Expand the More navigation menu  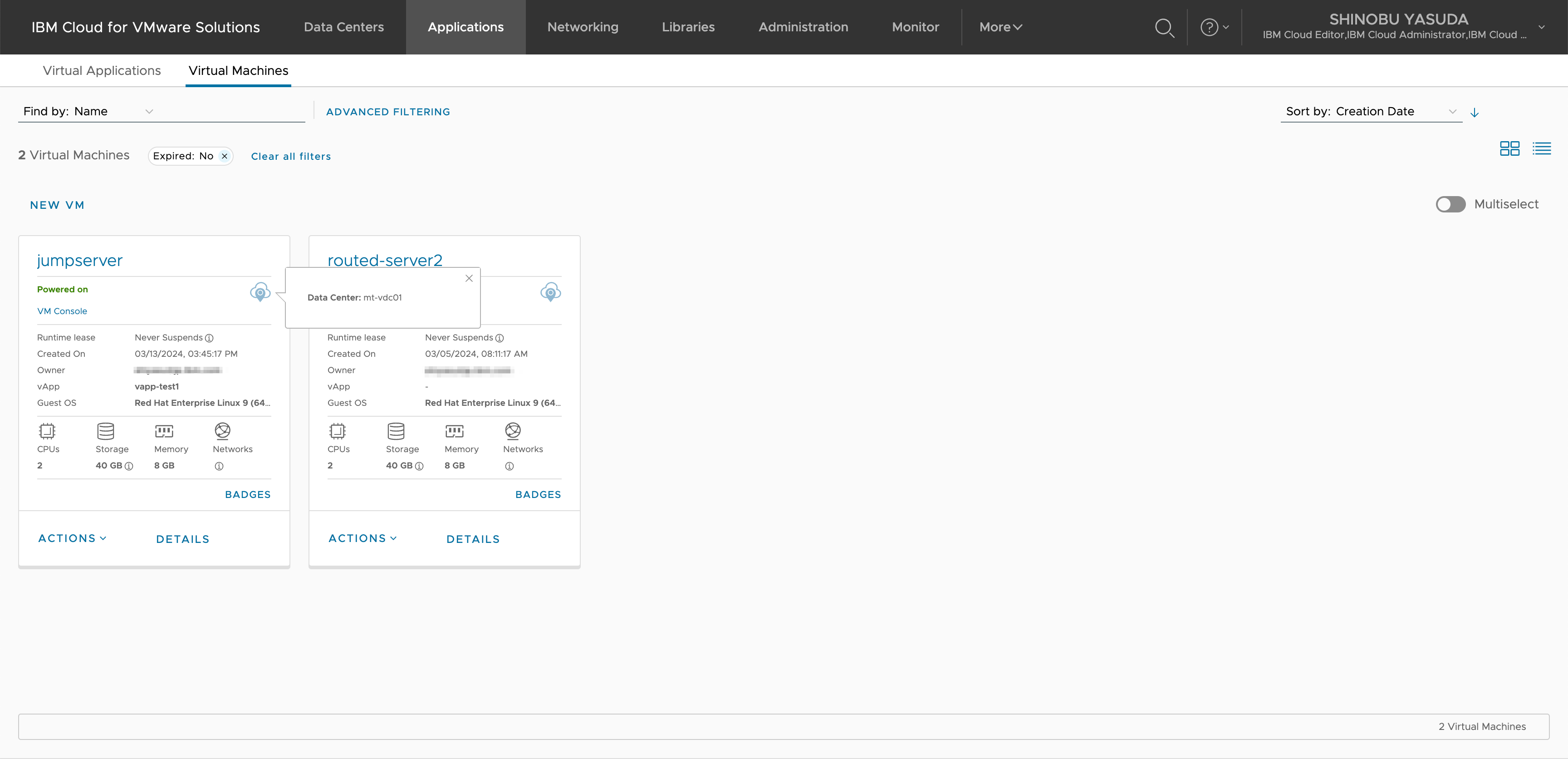[1000, 27]
